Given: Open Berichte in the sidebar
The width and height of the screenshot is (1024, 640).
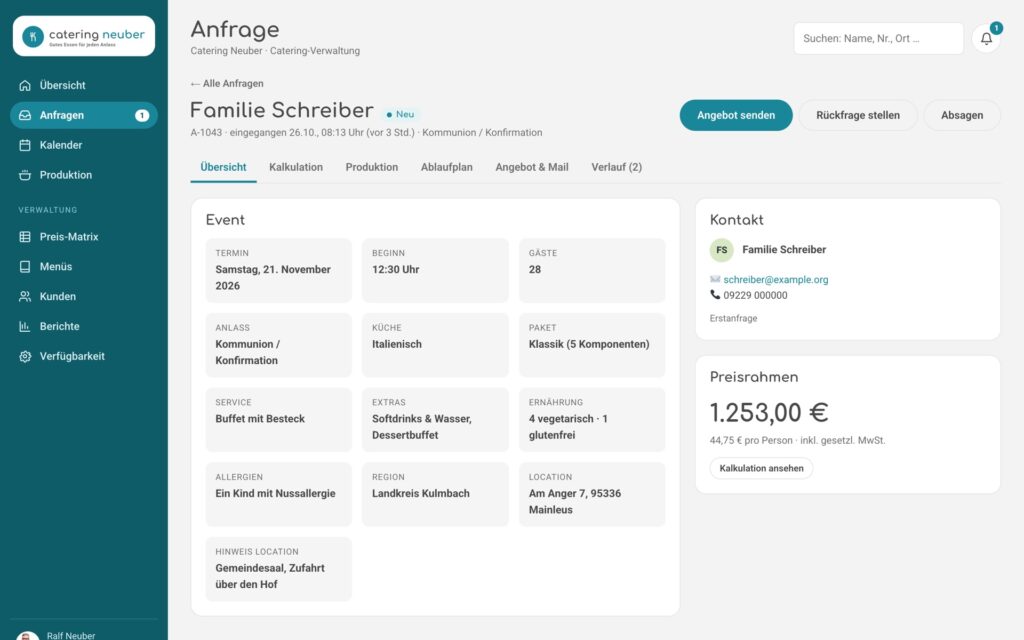Looking at the screenshot, I should pos(84,327).
